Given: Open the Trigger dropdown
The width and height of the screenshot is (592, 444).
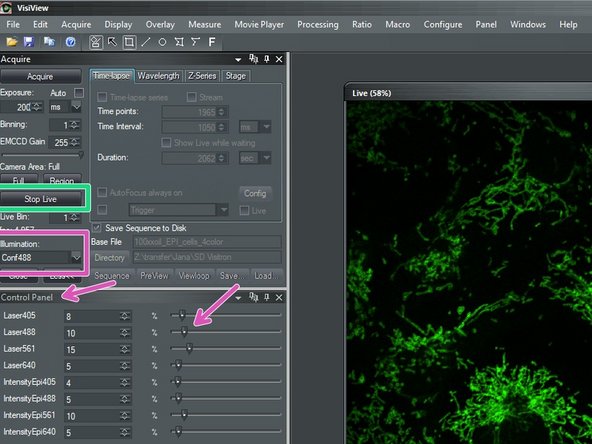Looking at the screenshot, I should tap(224, 210).
